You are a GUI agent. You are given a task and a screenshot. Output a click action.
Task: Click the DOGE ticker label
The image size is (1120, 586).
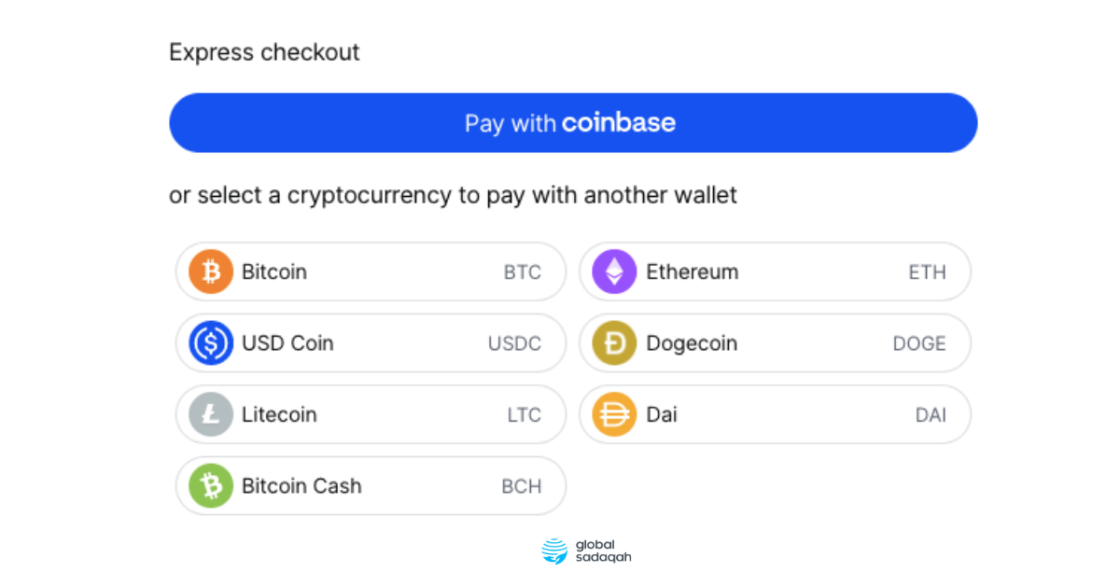(919, 343)
